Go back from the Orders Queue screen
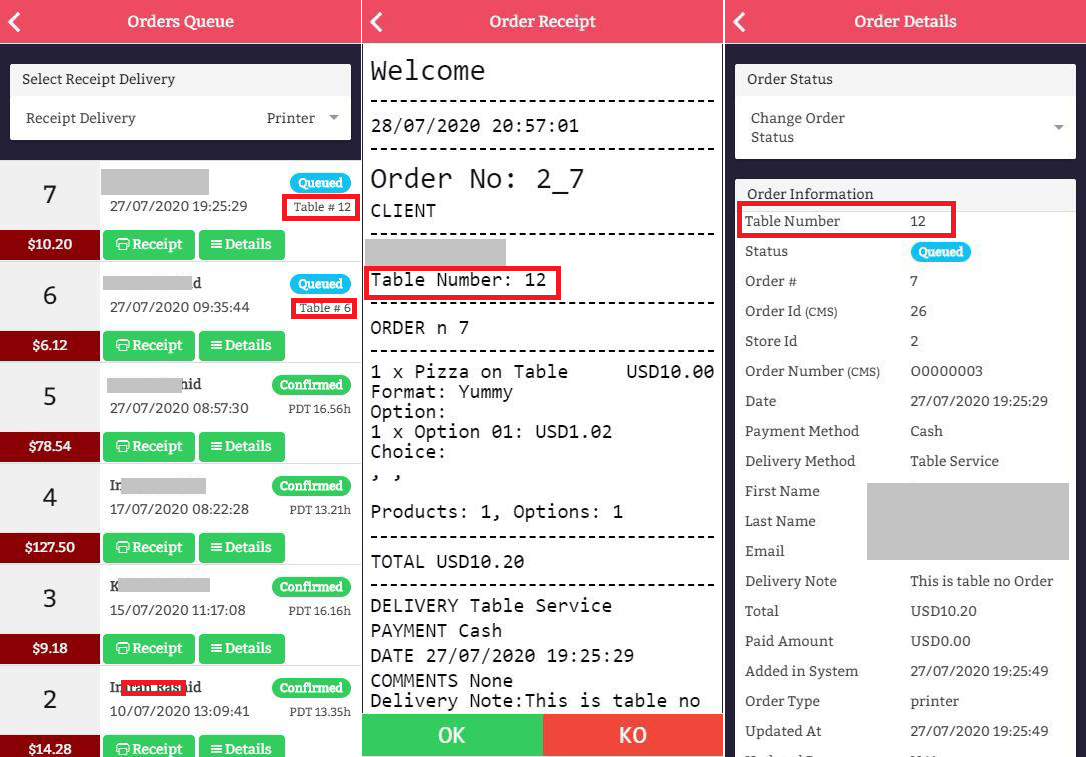The width and height of the screenshot is (1086, 757). click(x=15, y=21)
